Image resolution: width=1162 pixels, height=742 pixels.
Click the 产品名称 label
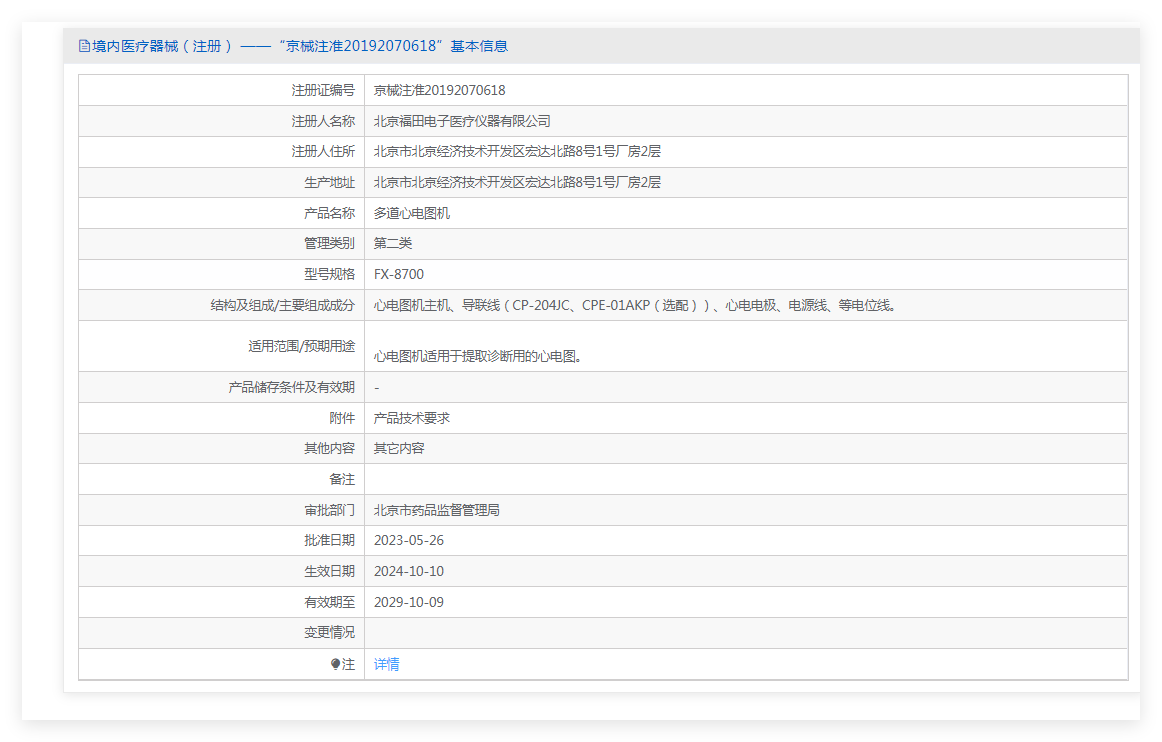pos(330,213)
